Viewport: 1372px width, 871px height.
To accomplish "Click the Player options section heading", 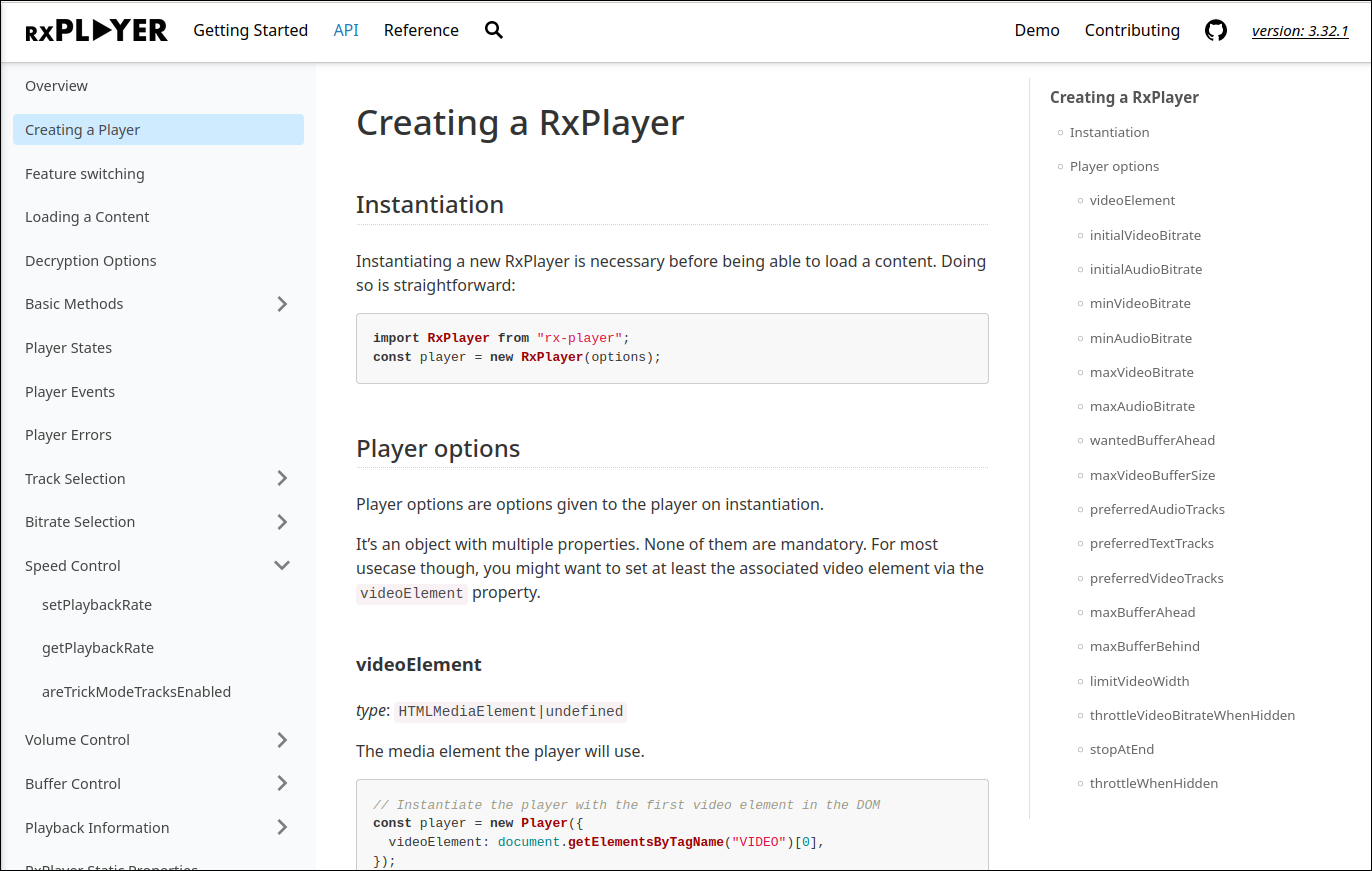I will click(x=438, y=448).
